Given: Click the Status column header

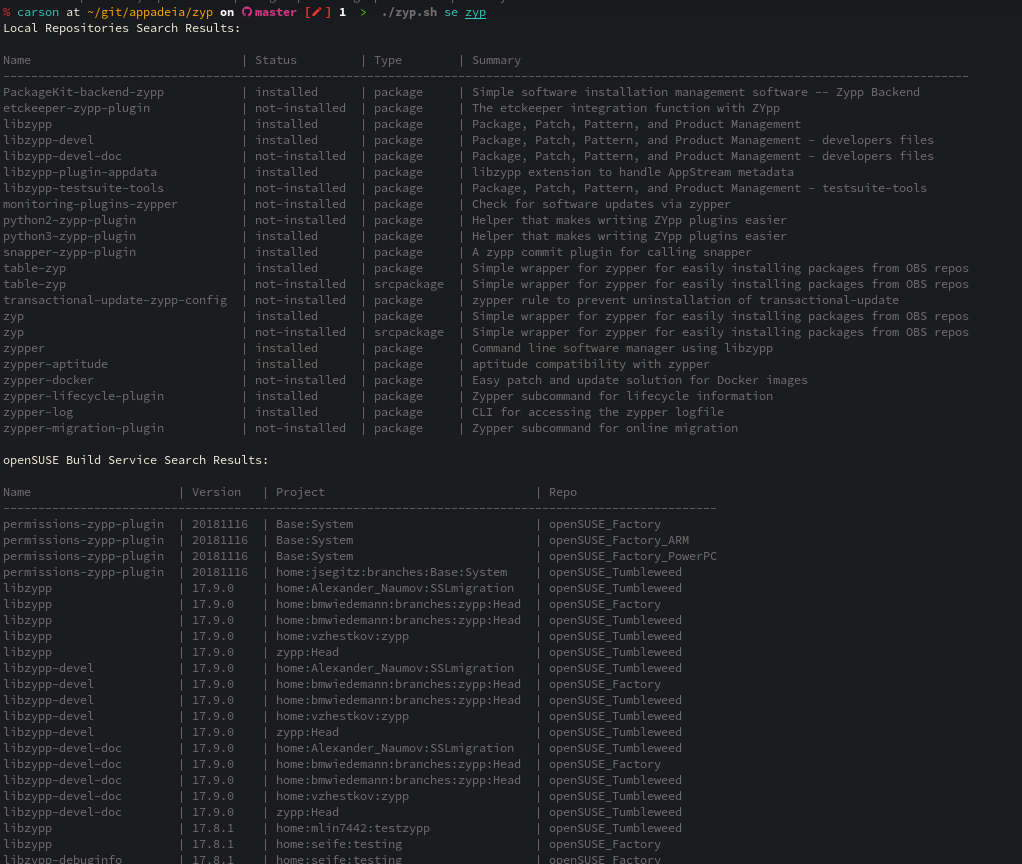Looking at the screenshot, I should click(x=276, y=60).
